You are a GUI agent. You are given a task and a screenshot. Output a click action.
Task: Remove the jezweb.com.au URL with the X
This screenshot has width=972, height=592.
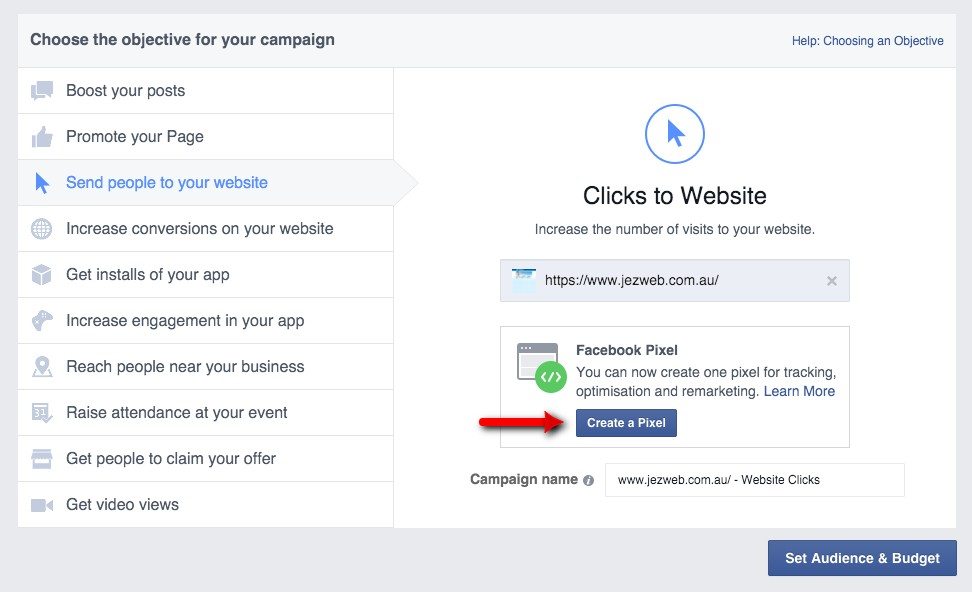(x=831, y=281)
